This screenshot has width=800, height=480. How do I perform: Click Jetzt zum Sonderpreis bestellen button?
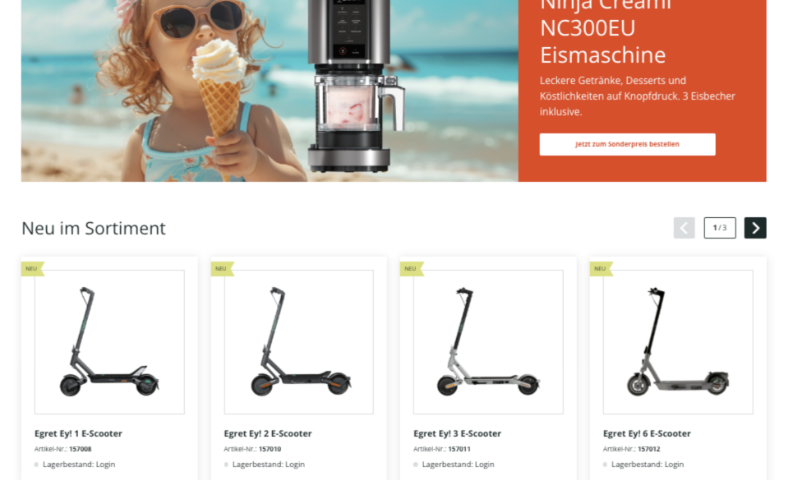628,144
